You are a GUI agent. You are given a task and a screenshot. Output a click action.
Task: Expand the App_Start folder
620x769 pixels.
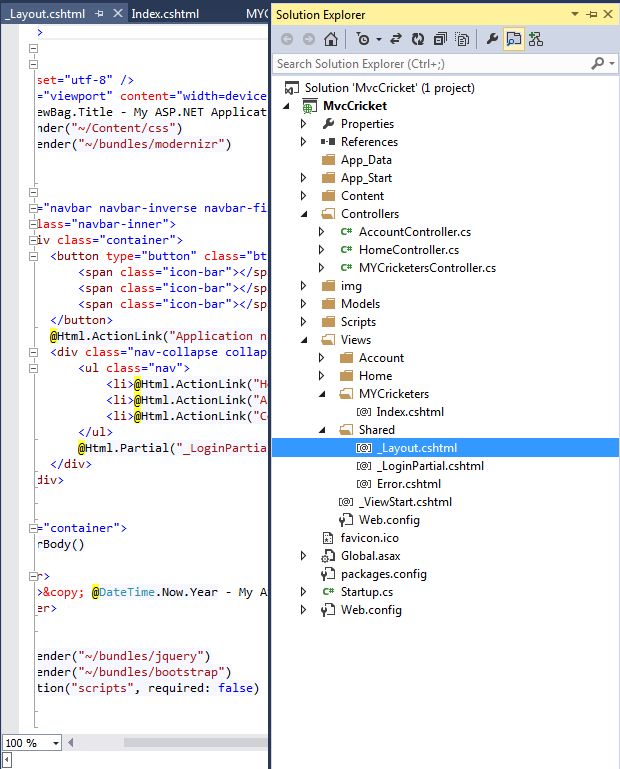[x=304, y=178]
